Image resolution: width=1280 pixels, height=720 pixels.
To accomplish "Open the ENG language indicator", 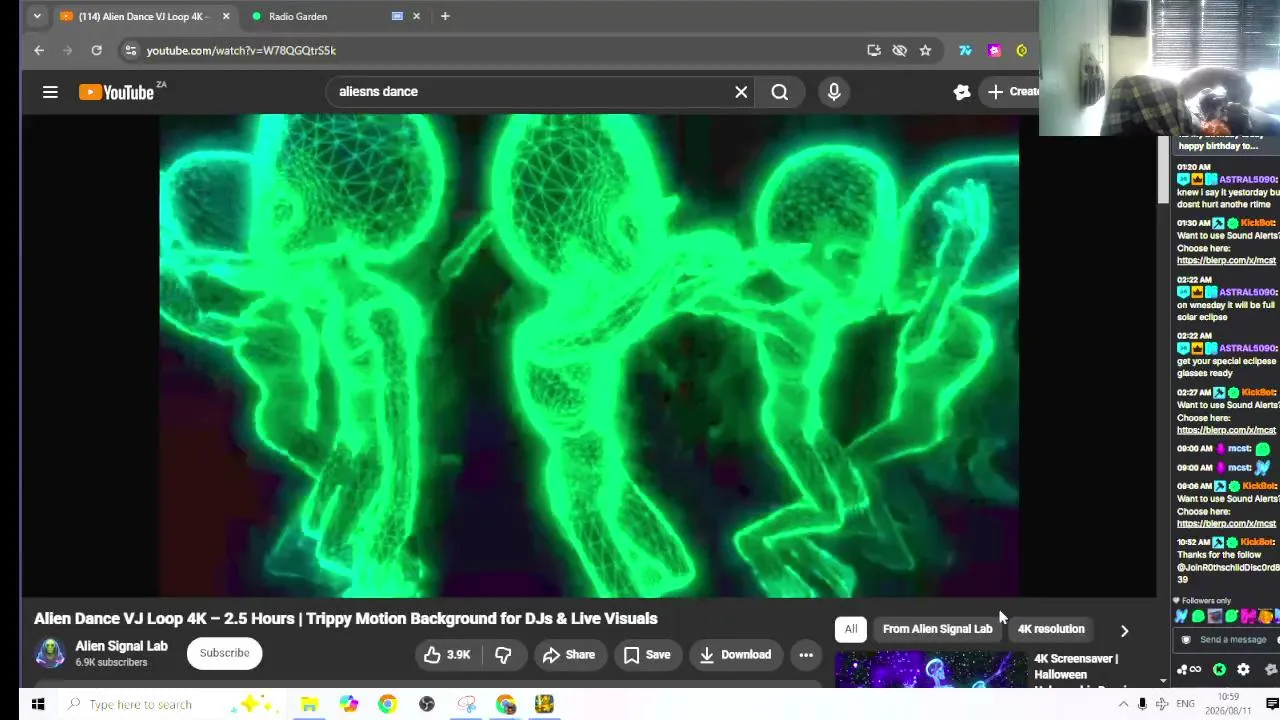I will click(1183, 704).
